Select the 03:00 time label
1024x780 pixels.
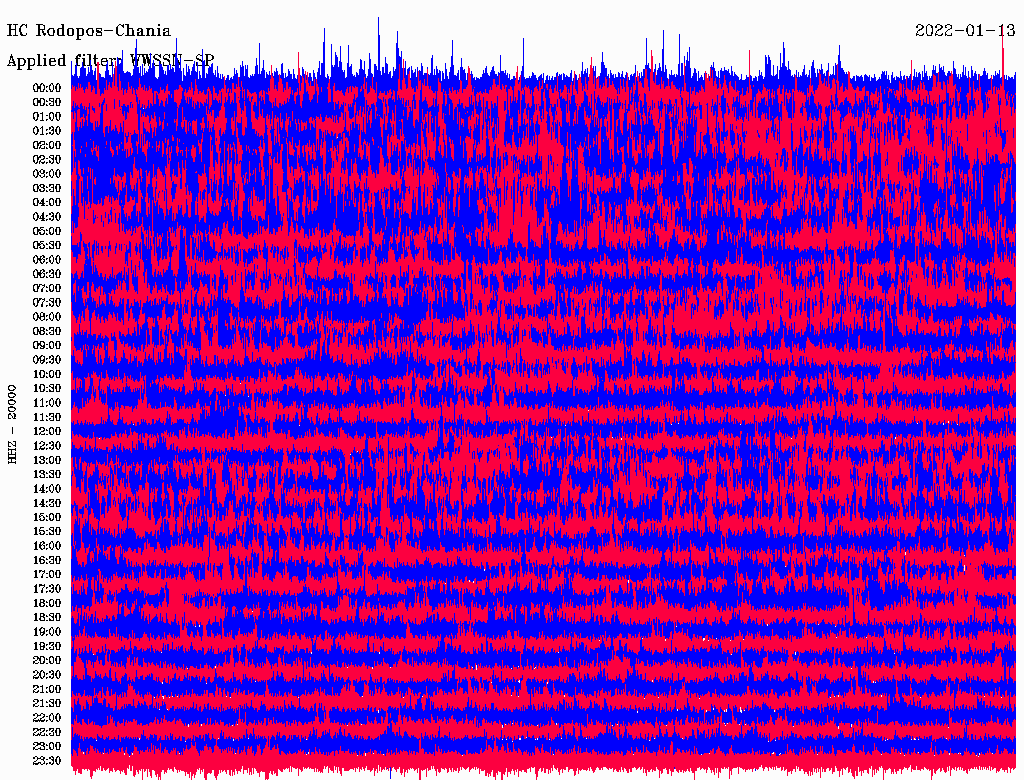coord(47,174)
